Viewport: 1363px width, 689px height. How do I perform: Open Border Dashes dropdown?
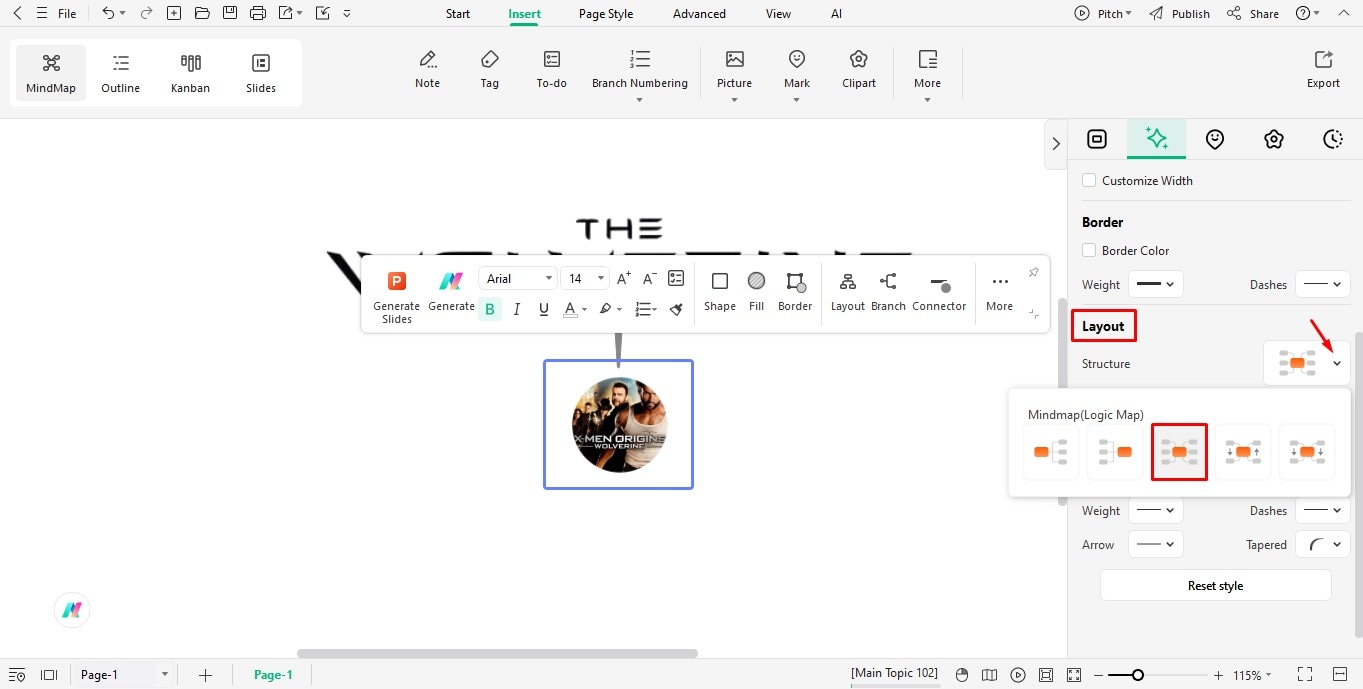[1323, 284]
